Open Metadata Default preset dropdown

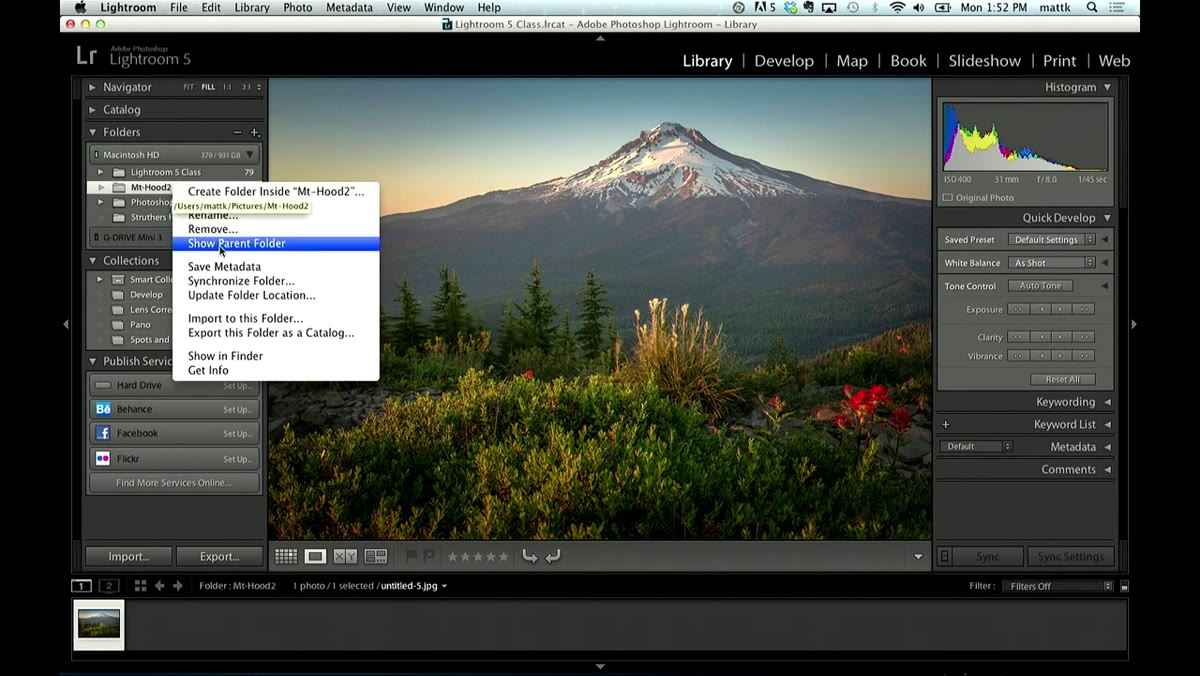coord(976,446)
